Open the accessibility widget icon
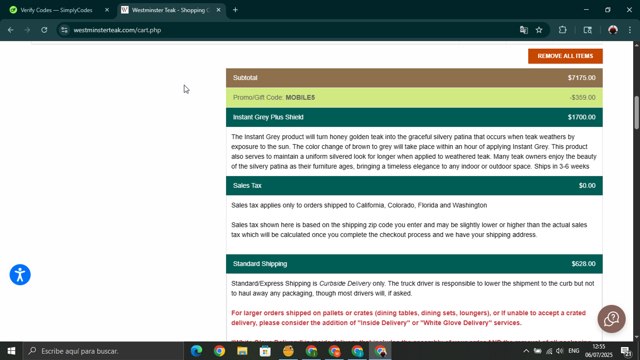The width and height of the screenshot is (640, 360). (20, 275)
